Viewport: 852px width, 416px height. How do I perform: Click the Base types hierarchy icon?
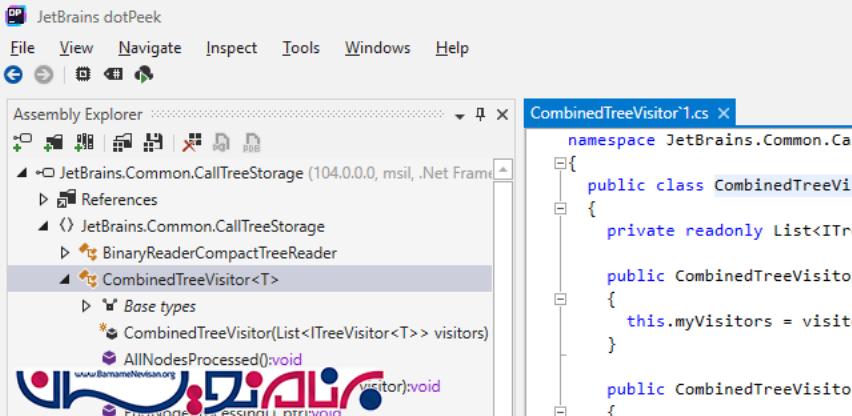pyautogui.click(x=110, y=306)
